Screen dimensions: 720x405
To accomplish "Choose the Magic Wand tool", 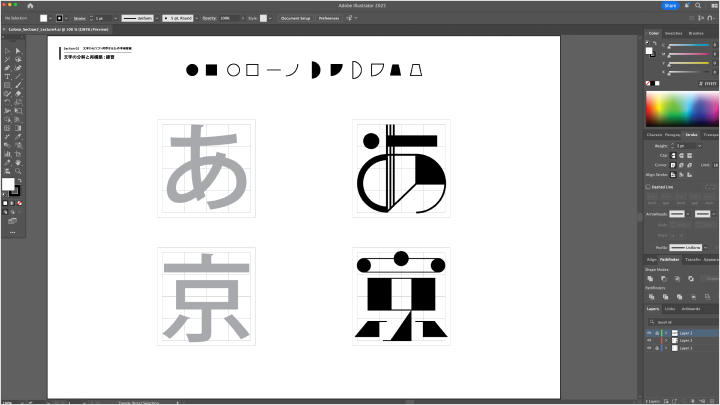I will 7,60.
